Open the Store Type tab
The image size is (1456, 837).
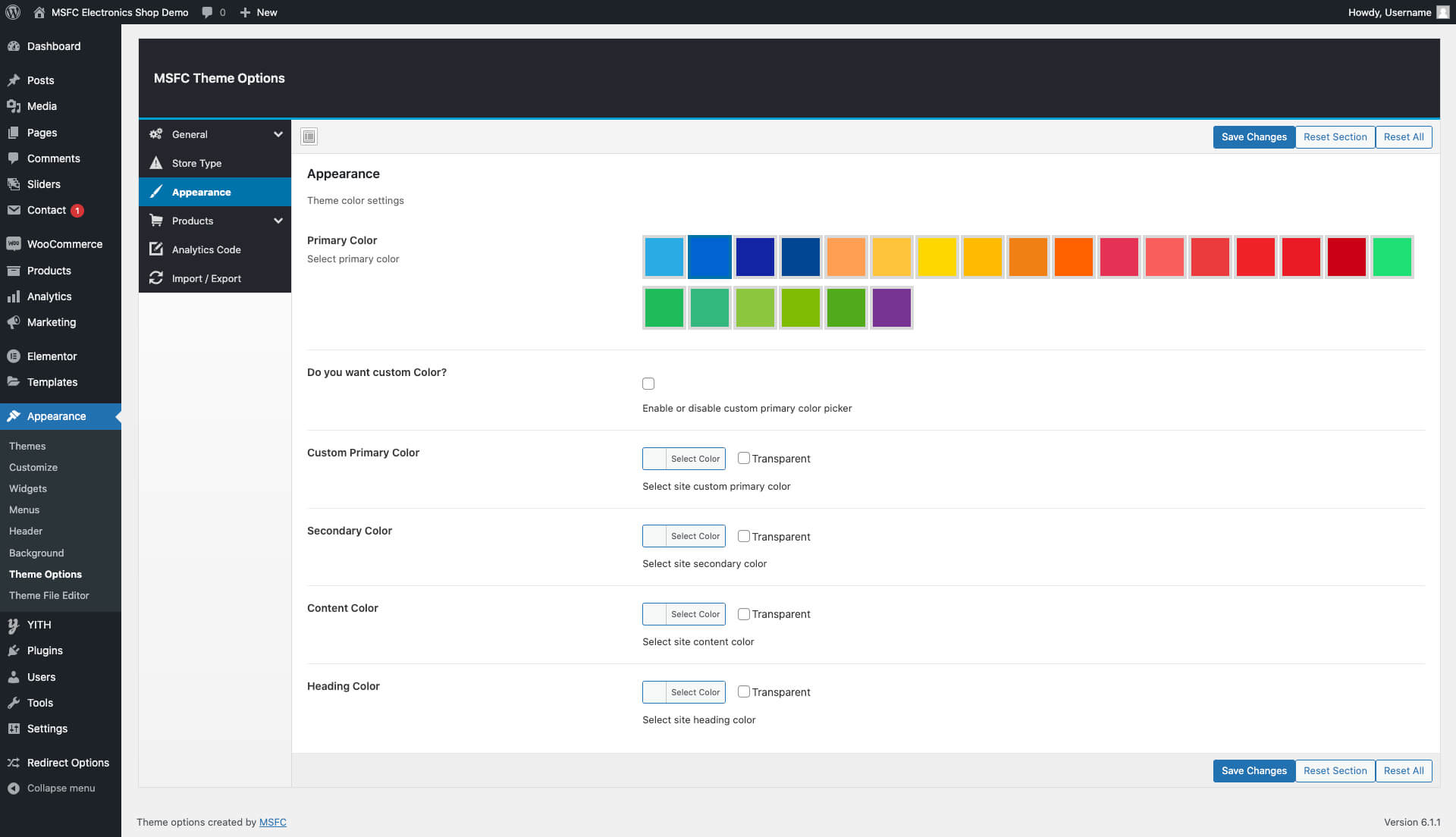196,163
